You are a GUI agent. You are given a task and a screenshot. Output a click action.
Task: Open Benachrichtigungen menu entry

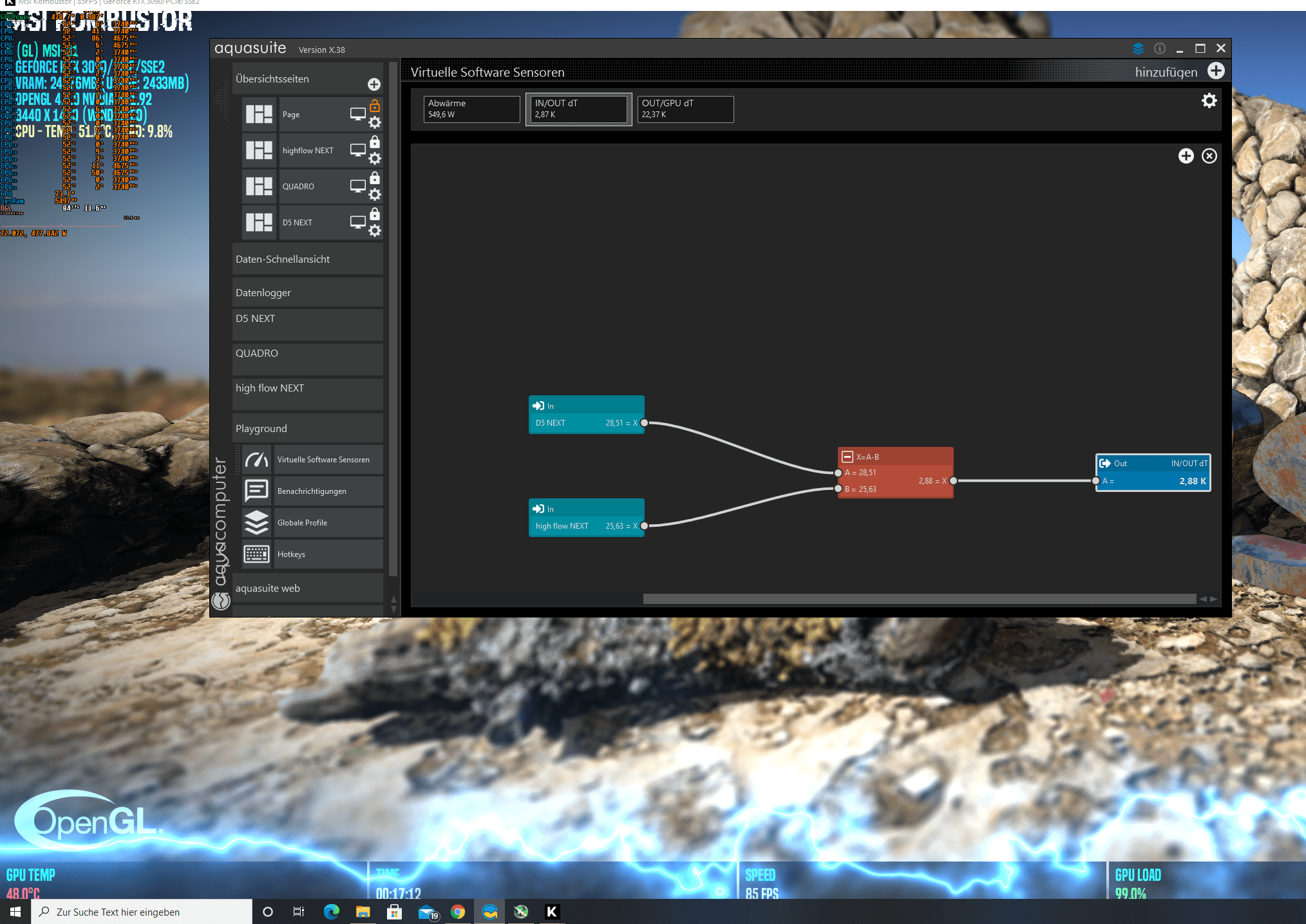[328, 491]
